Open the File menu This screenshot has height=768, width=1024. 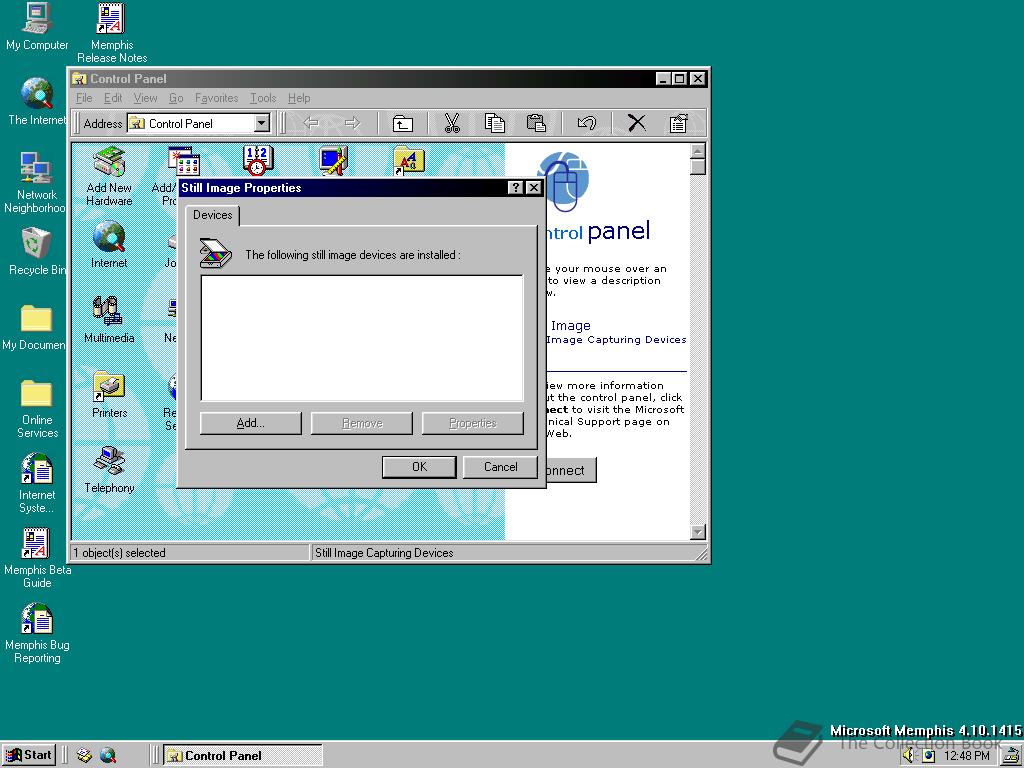pos(84,98)
